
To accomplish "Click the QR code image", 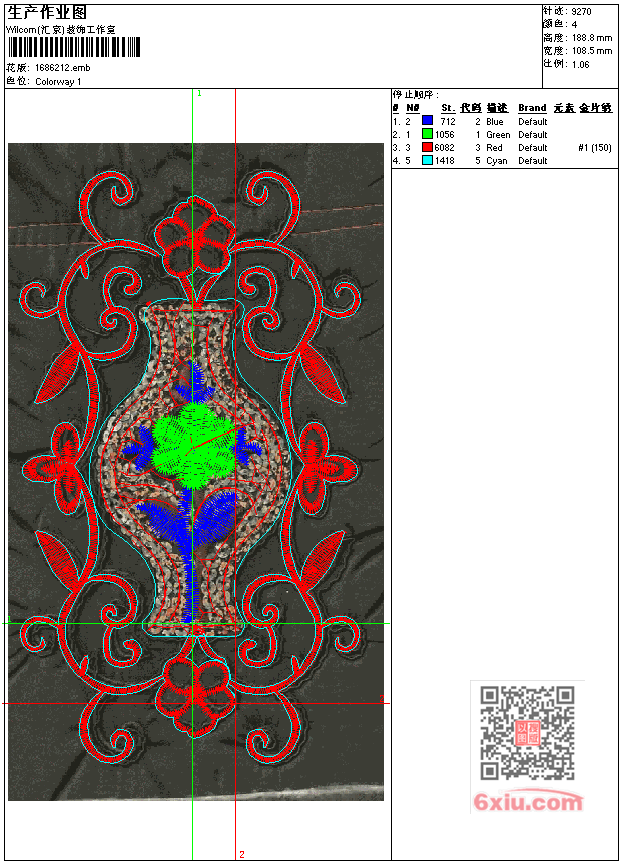I will click(x=527, y=733).
